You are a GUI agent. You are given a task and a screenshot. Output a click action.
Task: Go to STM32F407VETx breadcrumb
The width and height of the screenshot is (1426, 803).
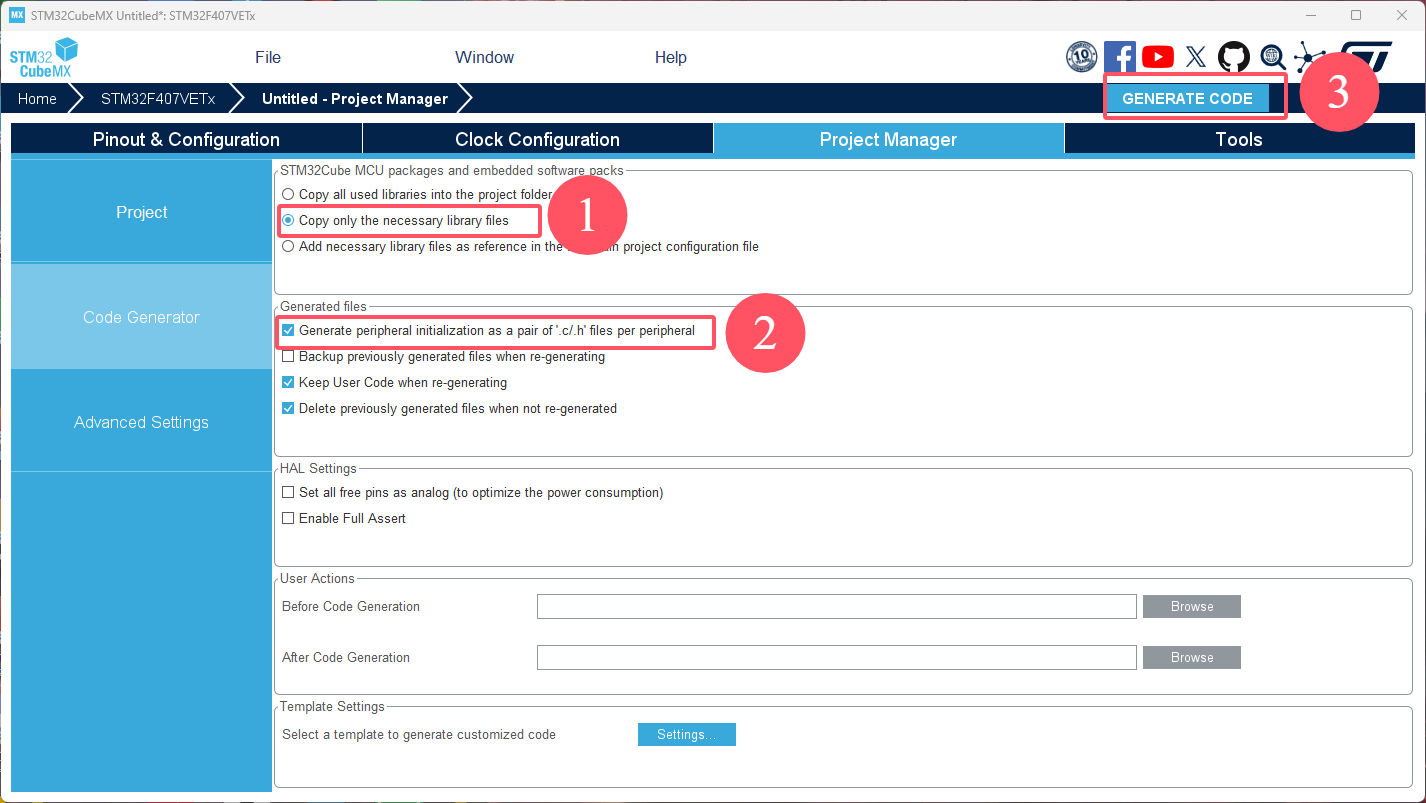click(158, 99)
